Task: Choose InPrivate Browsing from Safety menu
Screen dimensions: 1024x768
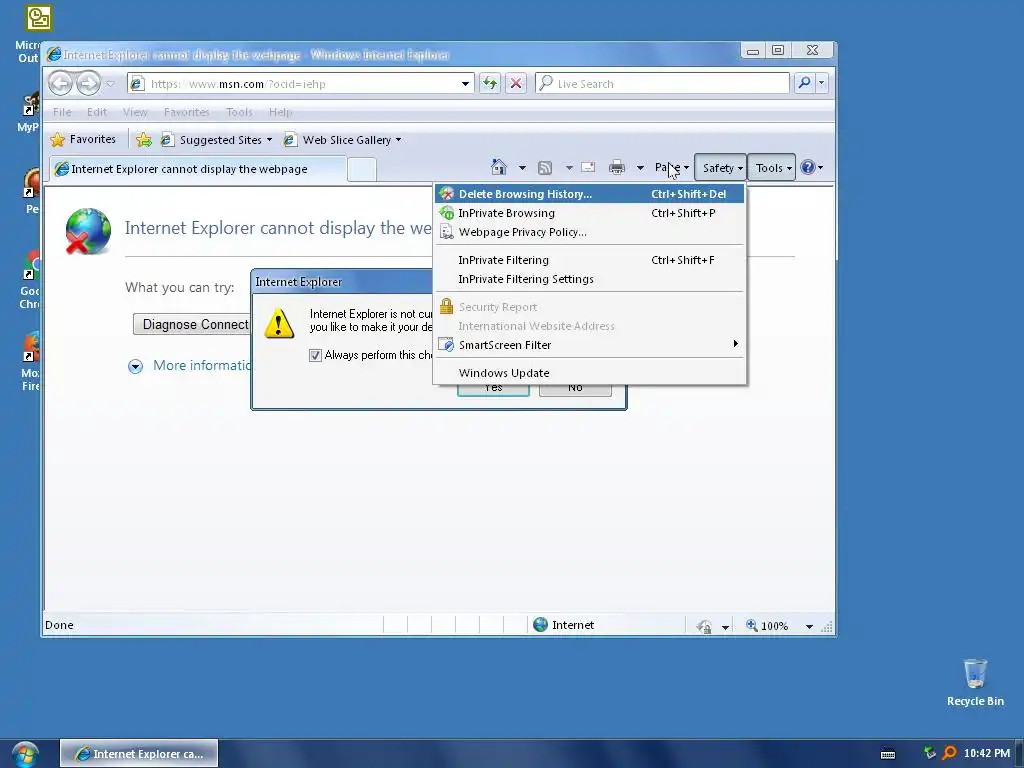Action: point(589,213)
